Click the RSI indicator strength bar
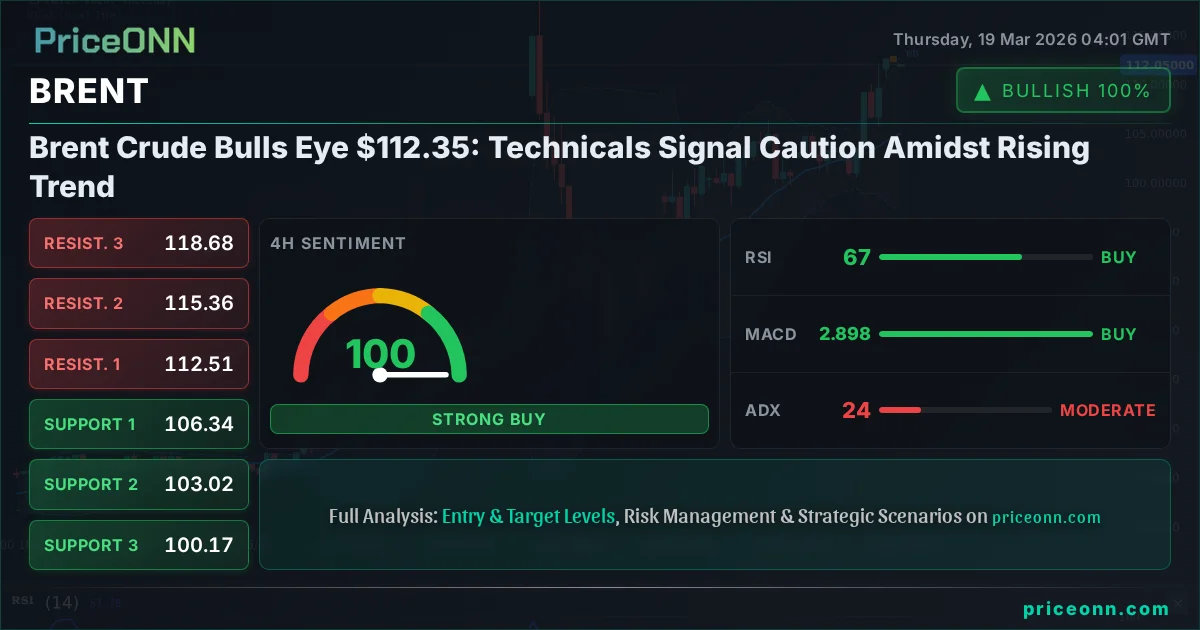 (985, 257)
